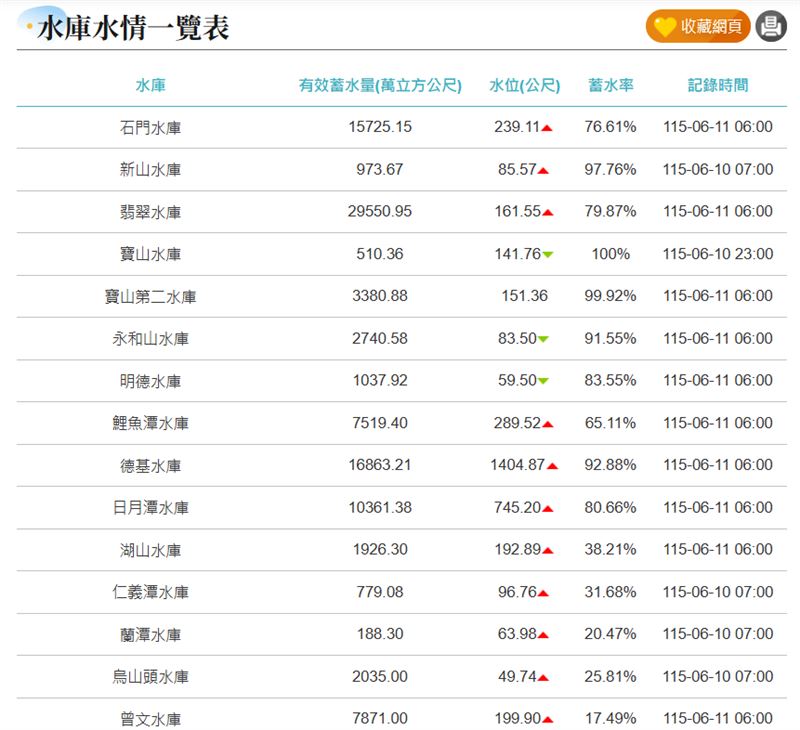Viewport: 800px width, 730px height.
Task: Click the red up arrow beside 239.11
Action: [x=547, y=128]
